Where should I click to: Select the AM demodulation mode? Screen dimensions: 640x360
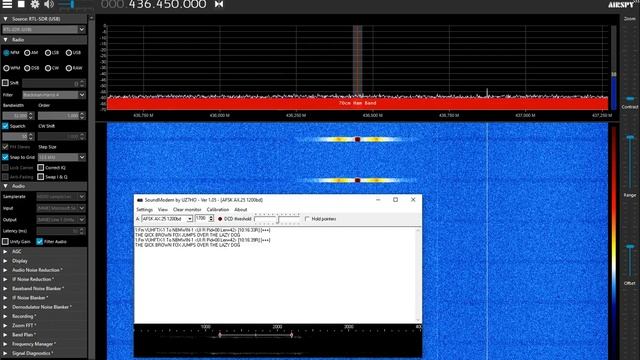[27, 53]
